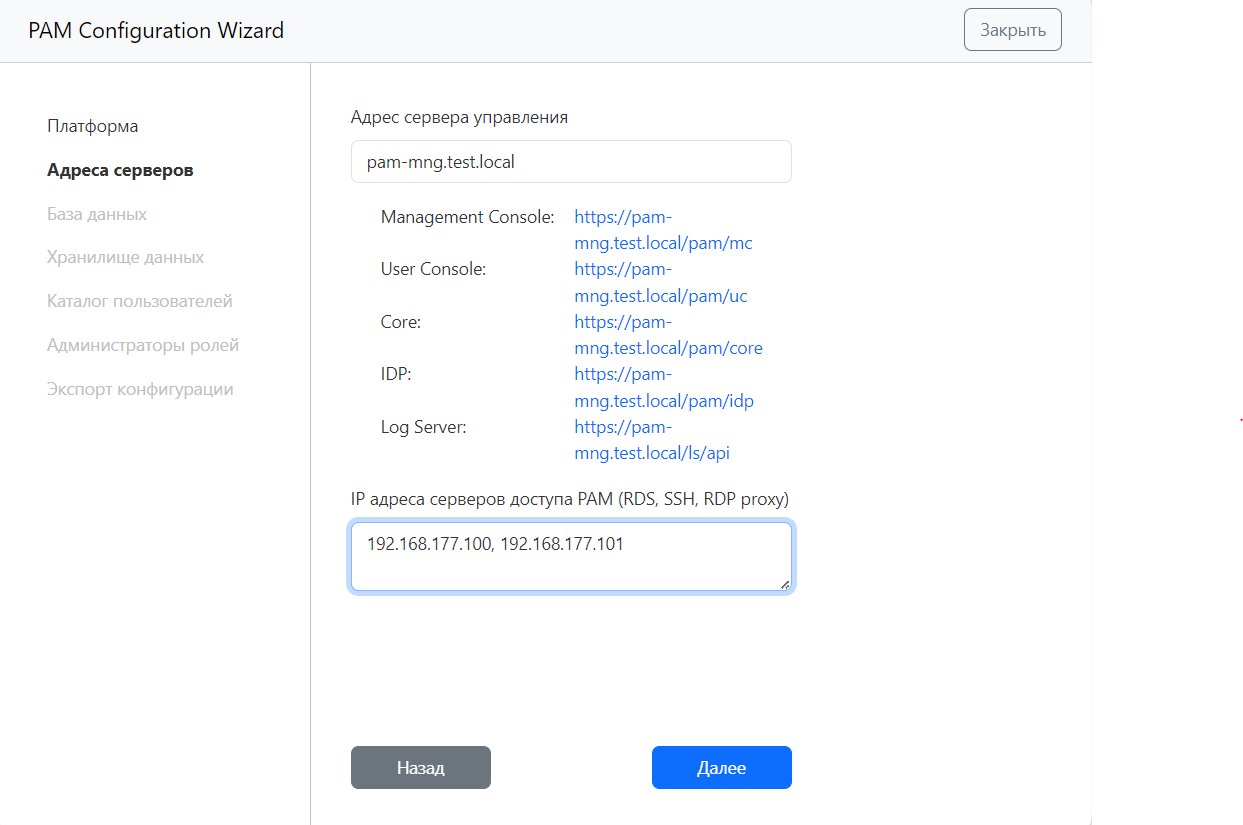Select the Администраторы ролей step

point(143,345)
